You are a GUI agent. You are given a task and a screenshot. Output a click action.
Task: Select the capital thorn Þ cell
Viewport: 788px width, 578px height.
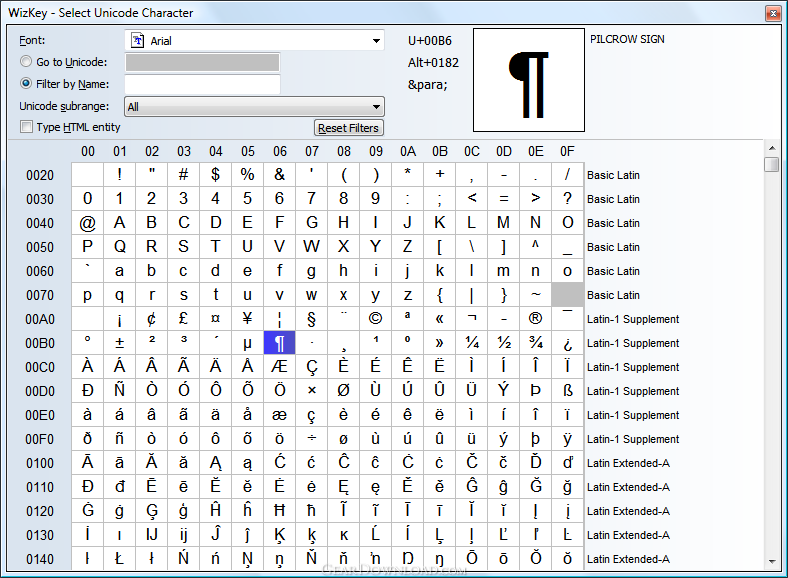point(535,391)
